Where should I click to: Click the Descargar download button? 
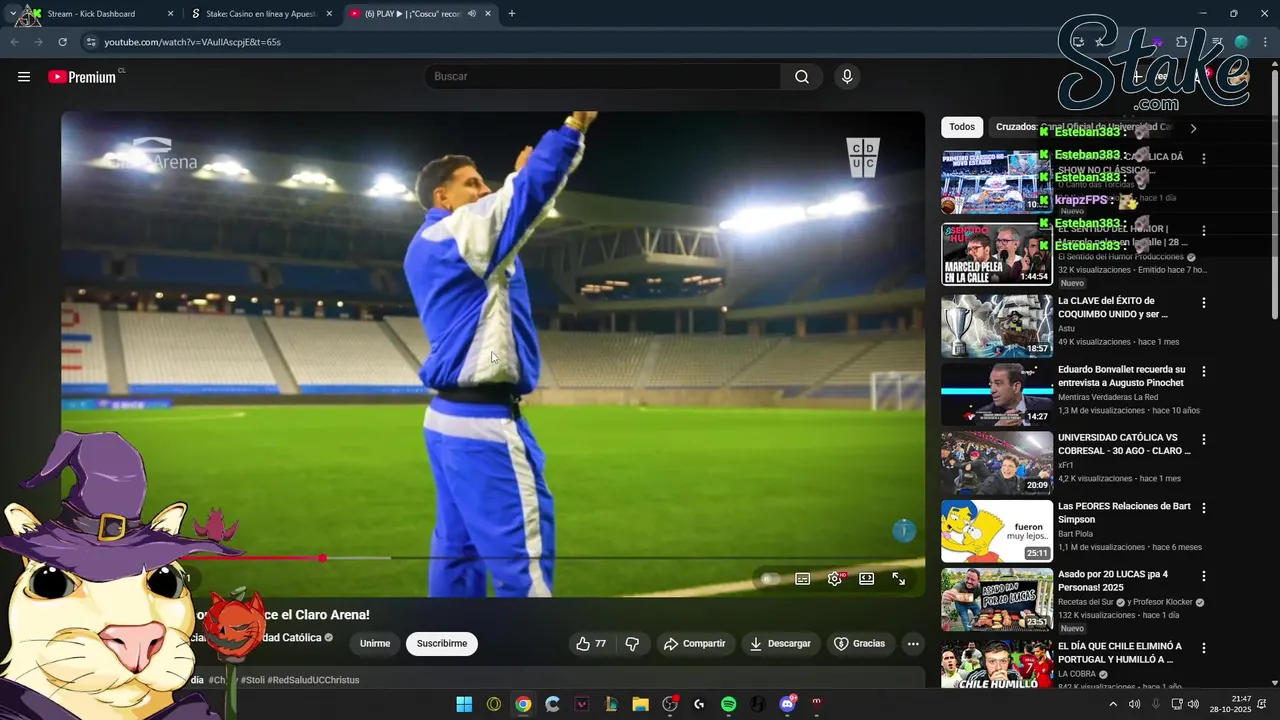(x=780, y=644)
